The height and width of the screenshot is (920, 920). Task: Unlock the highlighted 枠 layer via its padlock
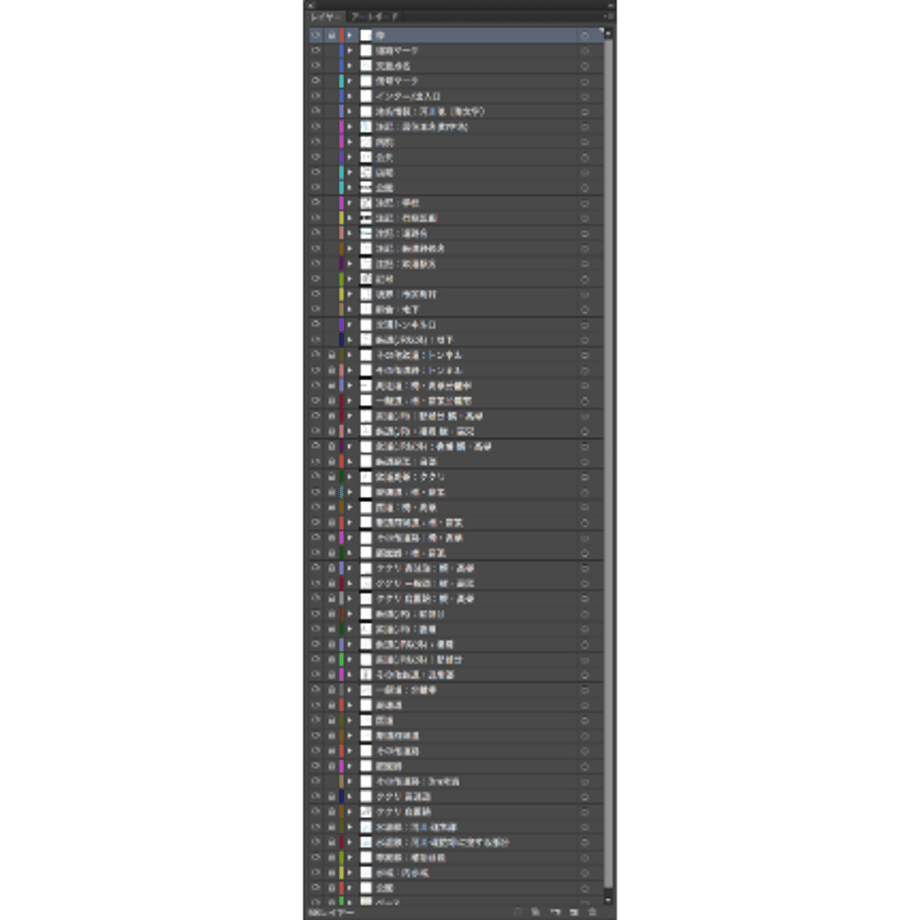click(331, 35)
